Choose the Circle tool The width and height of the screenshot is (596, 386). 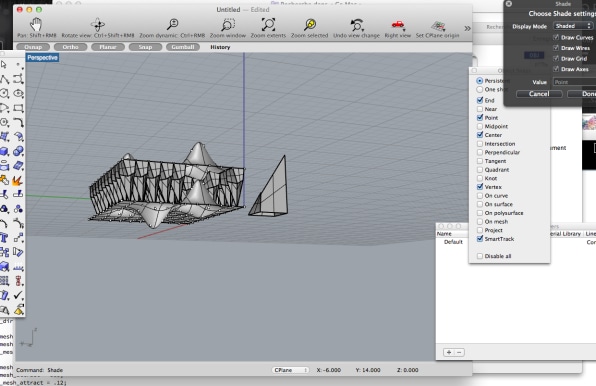click(x=5, y=93)
